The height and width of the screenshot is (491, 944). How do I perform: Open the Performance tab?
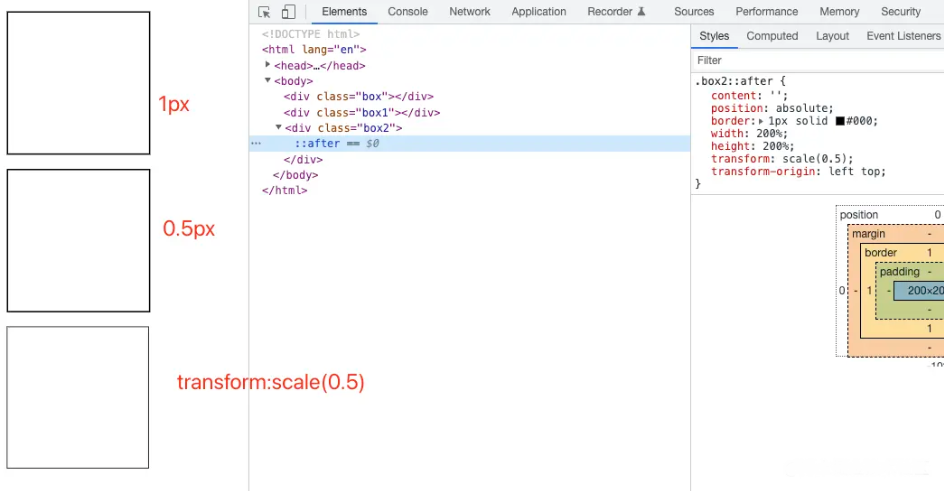click(x=766, y=11)
